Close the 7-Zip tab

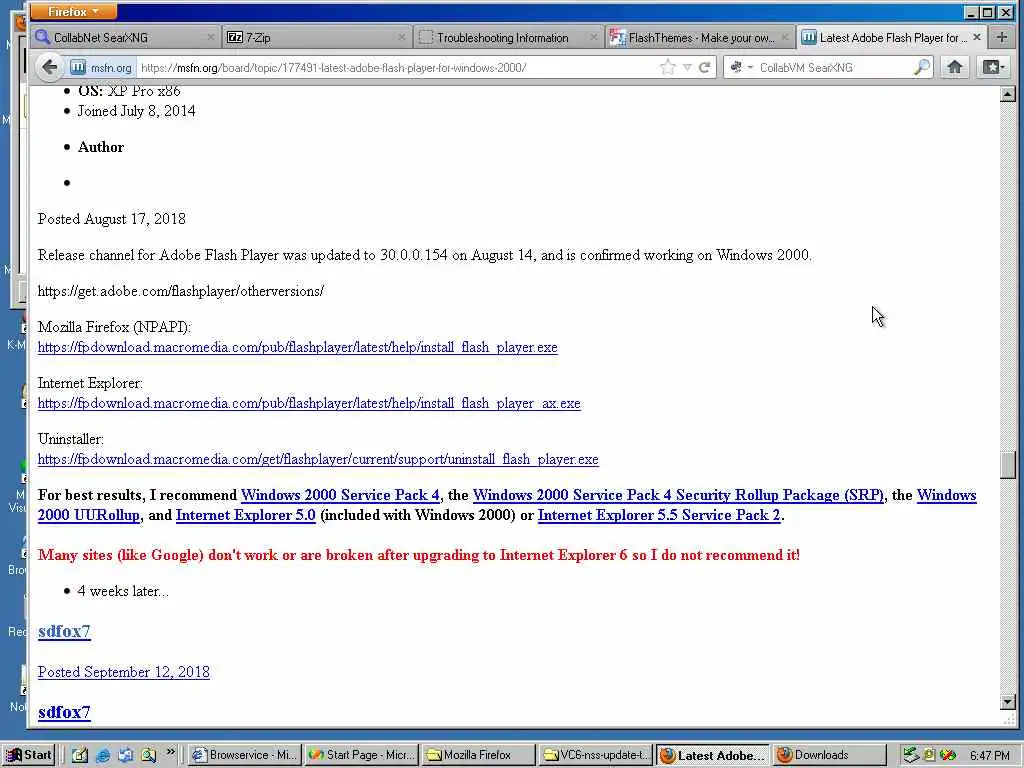402,38
